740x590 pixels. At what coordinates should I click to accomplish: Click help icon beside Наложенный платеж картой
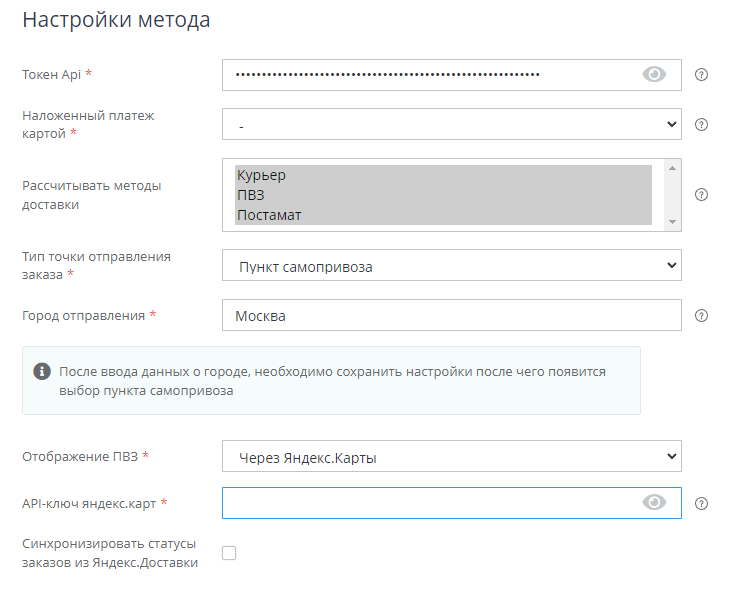[x=701, y=125]
